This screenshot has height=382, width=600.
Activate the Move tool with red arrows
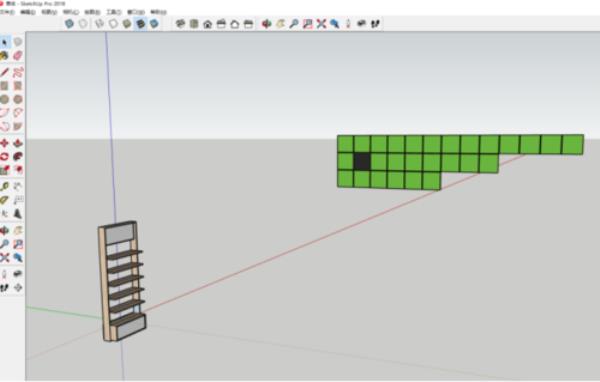coord(5,143)
